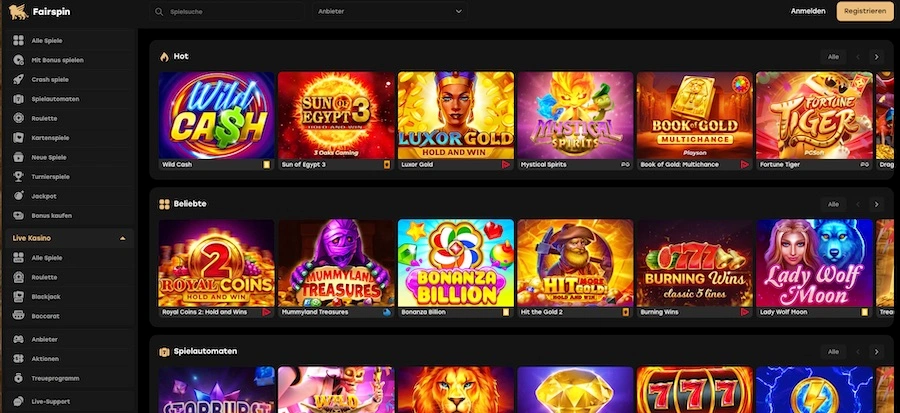Click the Crash spiele rocket icon
Image resolution: width=900 pixels, height=413 pixels.
[19, 79]
